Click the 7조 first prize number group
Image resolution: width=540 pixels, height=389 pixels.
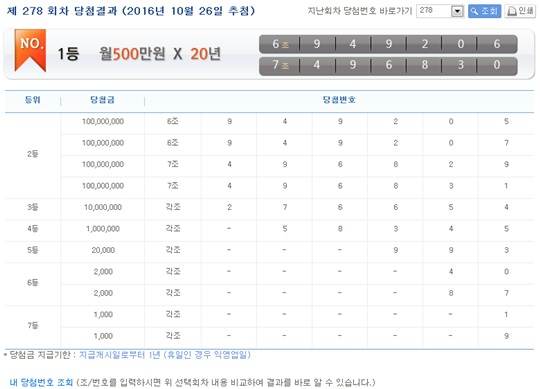coord(388,65)
